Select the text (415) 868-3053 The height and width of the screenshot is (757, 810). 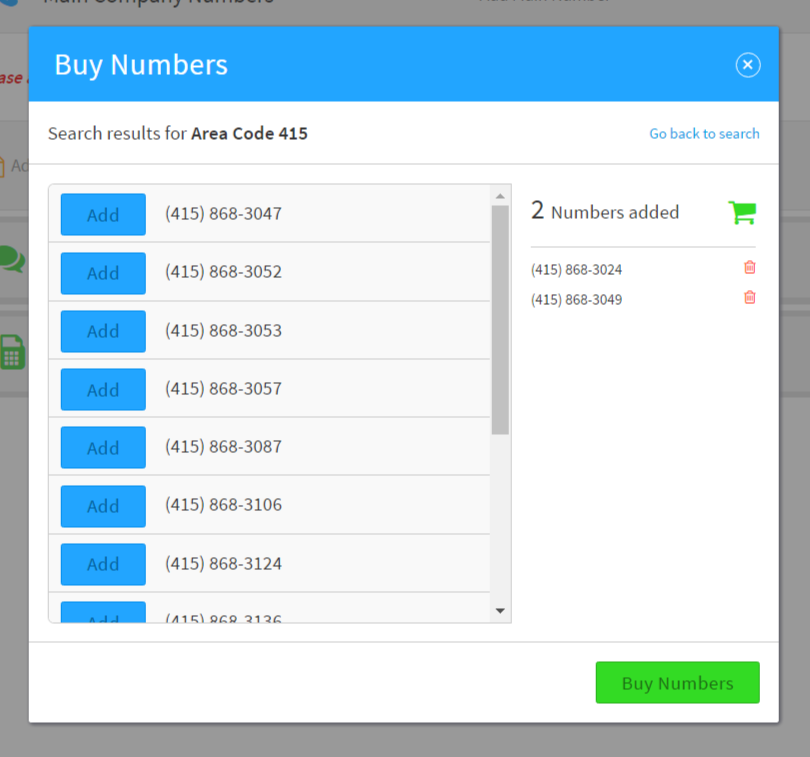click(223, 330)
